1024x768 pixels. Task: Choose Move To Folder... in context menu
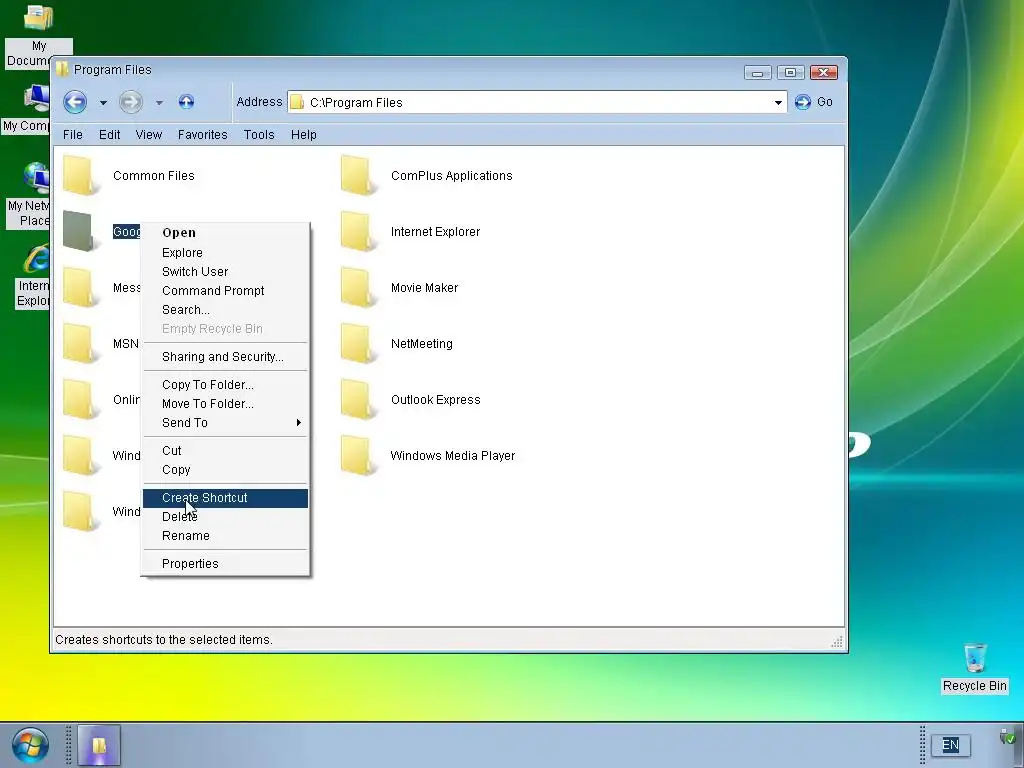coord(225,404)
